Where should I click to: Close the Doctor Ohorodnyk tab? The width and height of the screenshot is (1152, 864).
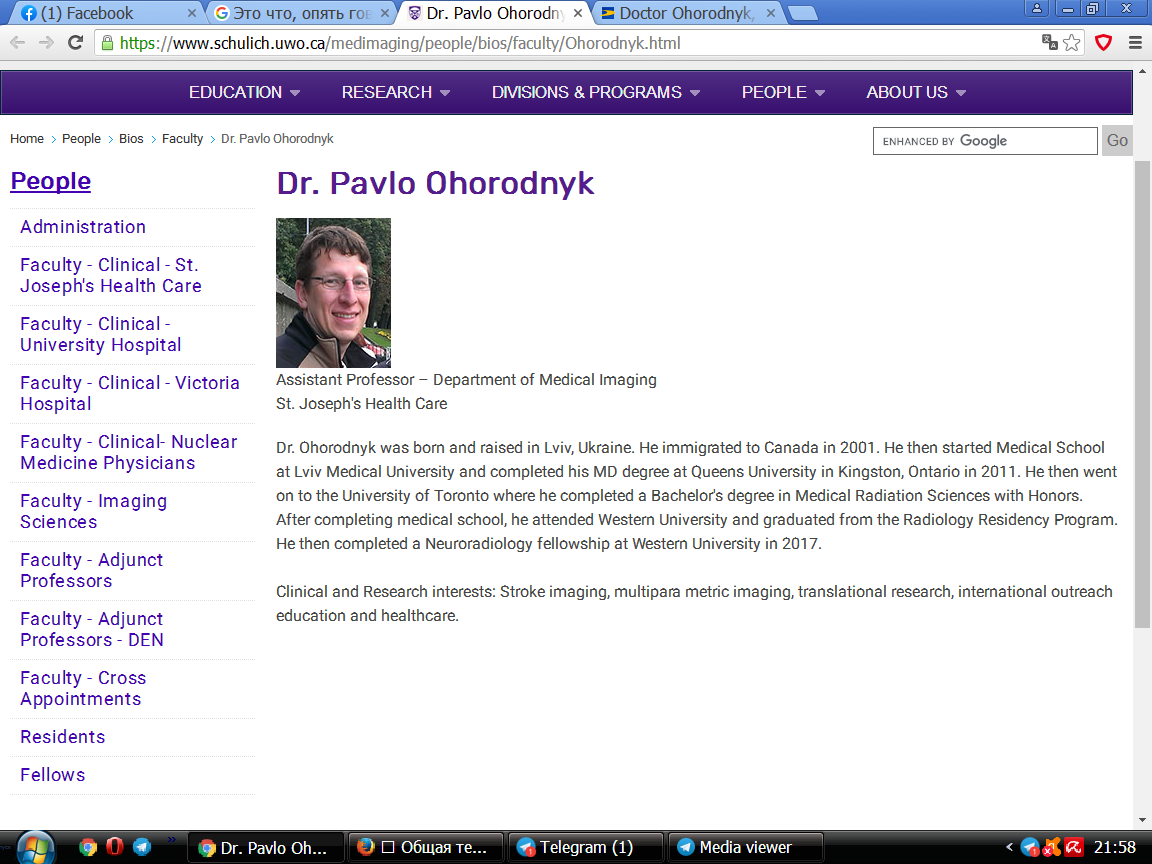[x=771, y=13]
